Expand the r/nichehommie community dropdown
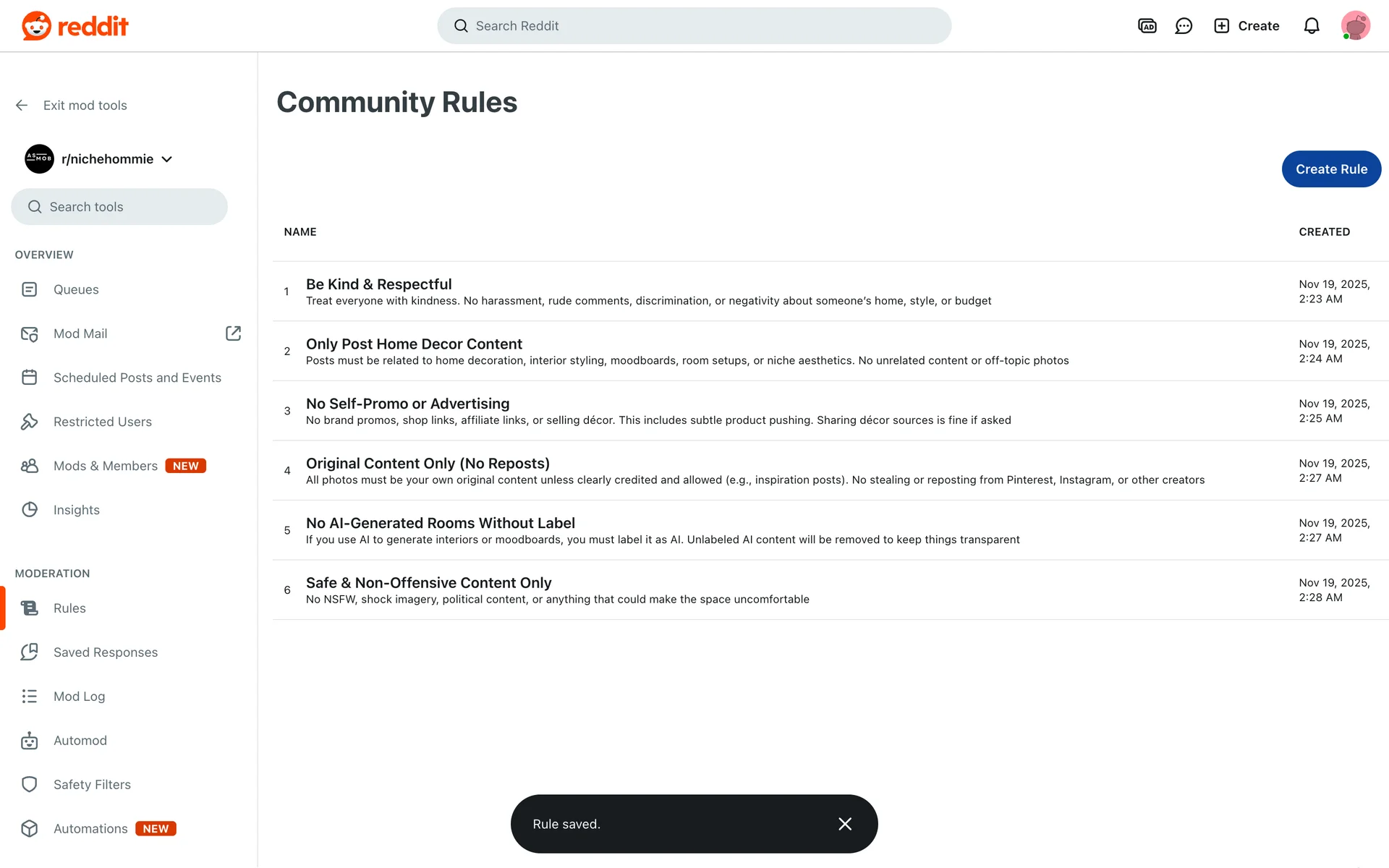The width and height of the screenshot is (1389, 868). pos(167,159)
